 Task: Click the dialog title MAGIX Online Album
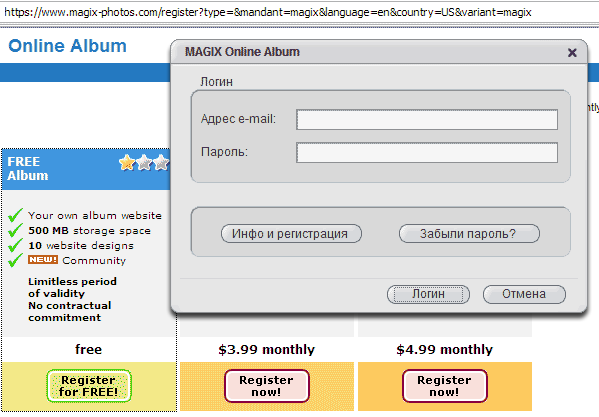[242, 52]
